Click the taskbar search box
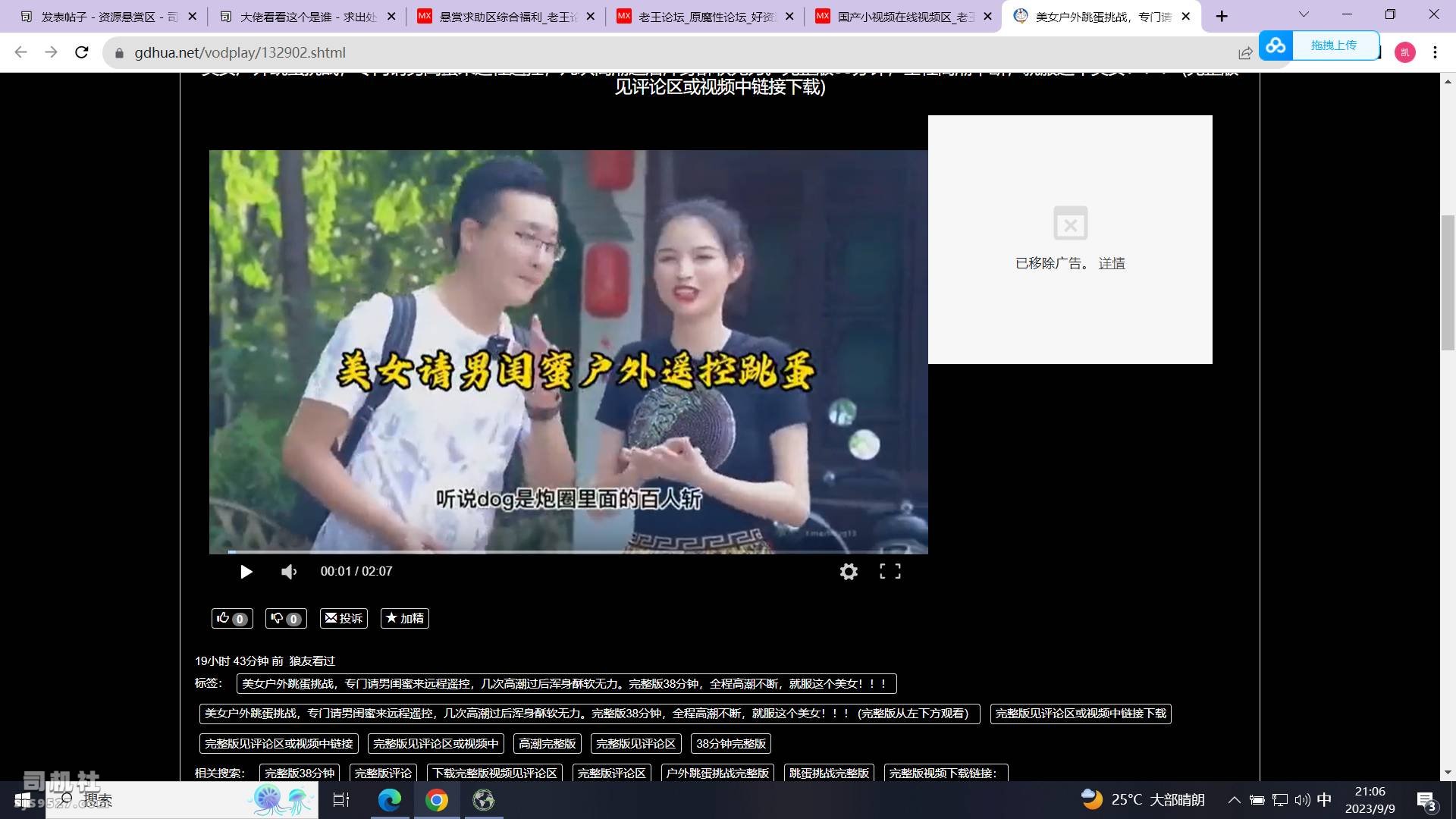The image size is (1456, 819). 182,800
